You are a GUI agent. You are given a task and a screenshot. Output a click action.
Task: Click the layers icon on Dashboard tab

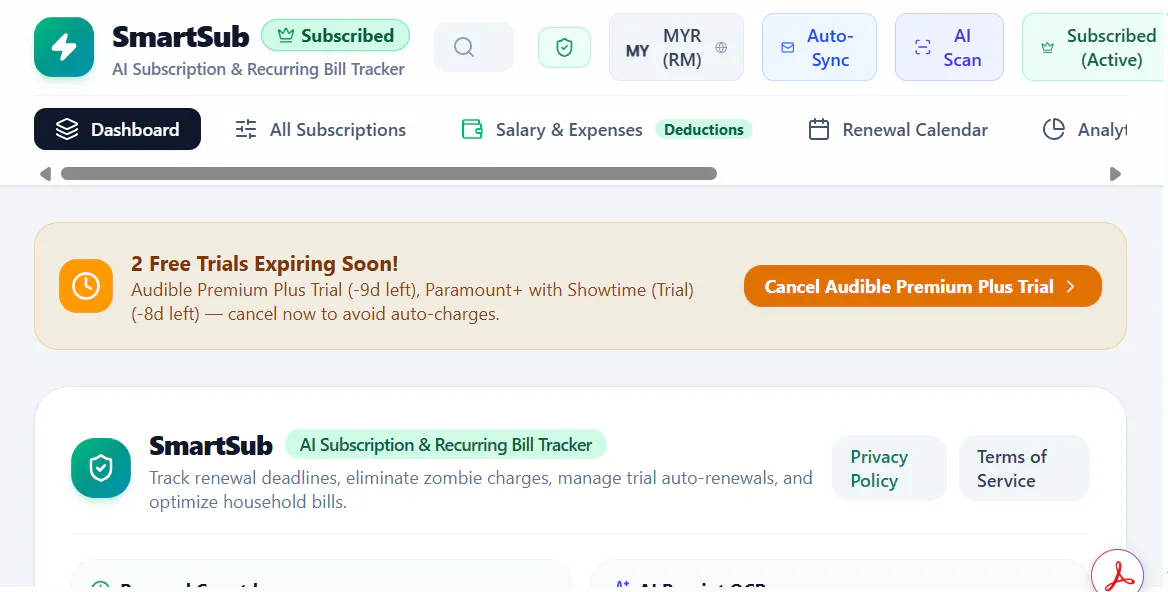coord(67,129)
